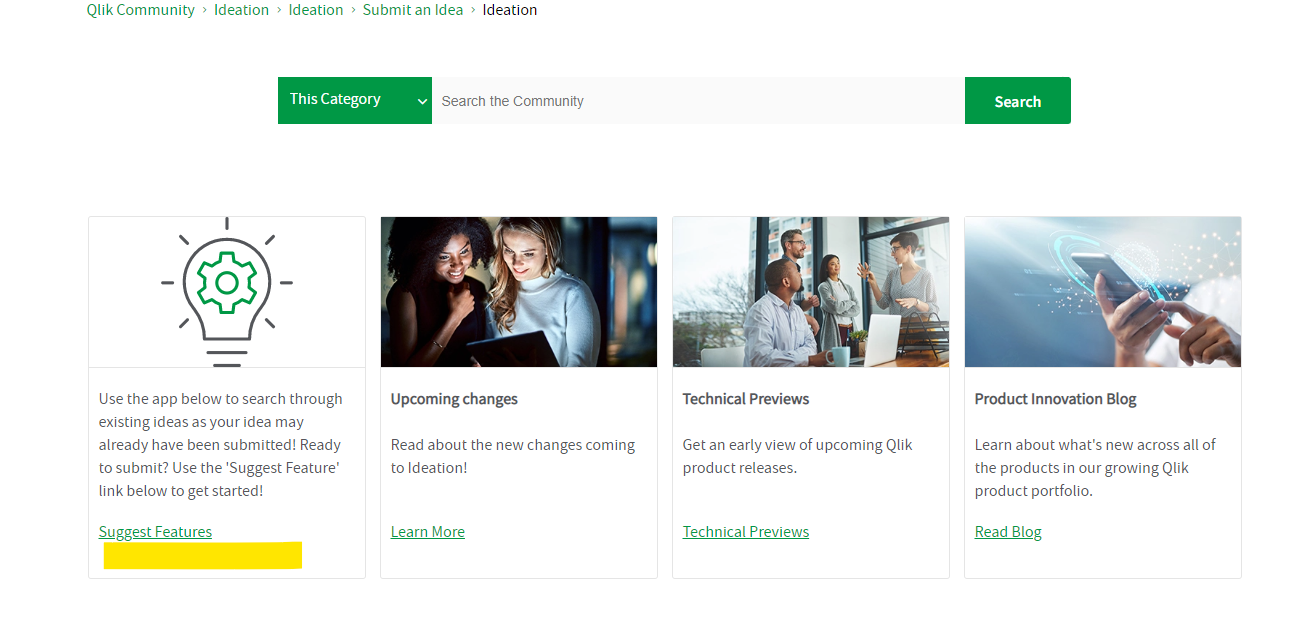Follow the Technical Previews link
This screenshot has width=1300, height=639.
coord(745,531)
